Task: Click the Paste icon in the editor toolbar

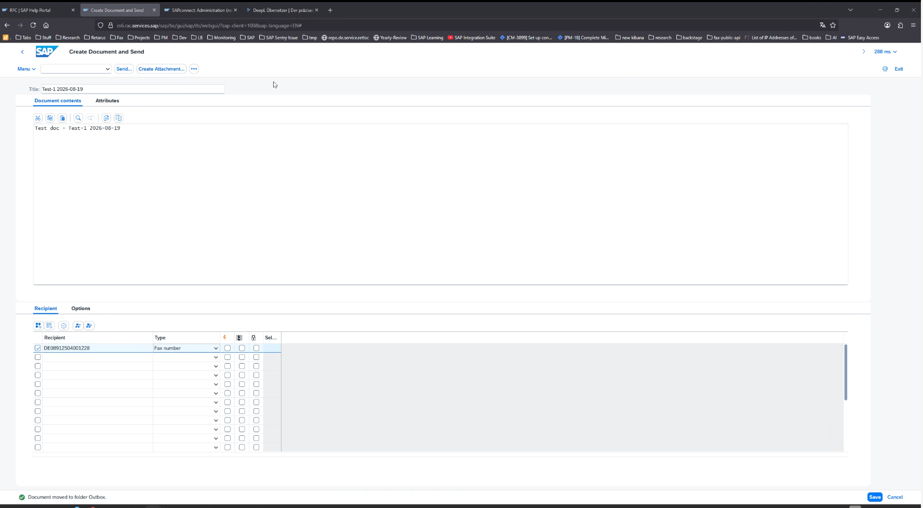Action: (x=62, y=118)
